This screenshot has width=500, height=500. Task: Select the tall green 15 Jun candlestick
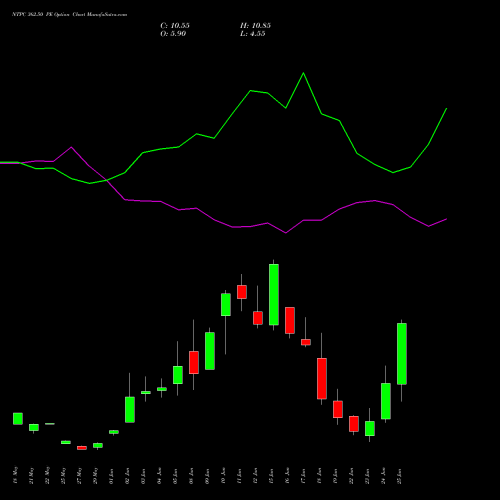(x=274, y=294)
